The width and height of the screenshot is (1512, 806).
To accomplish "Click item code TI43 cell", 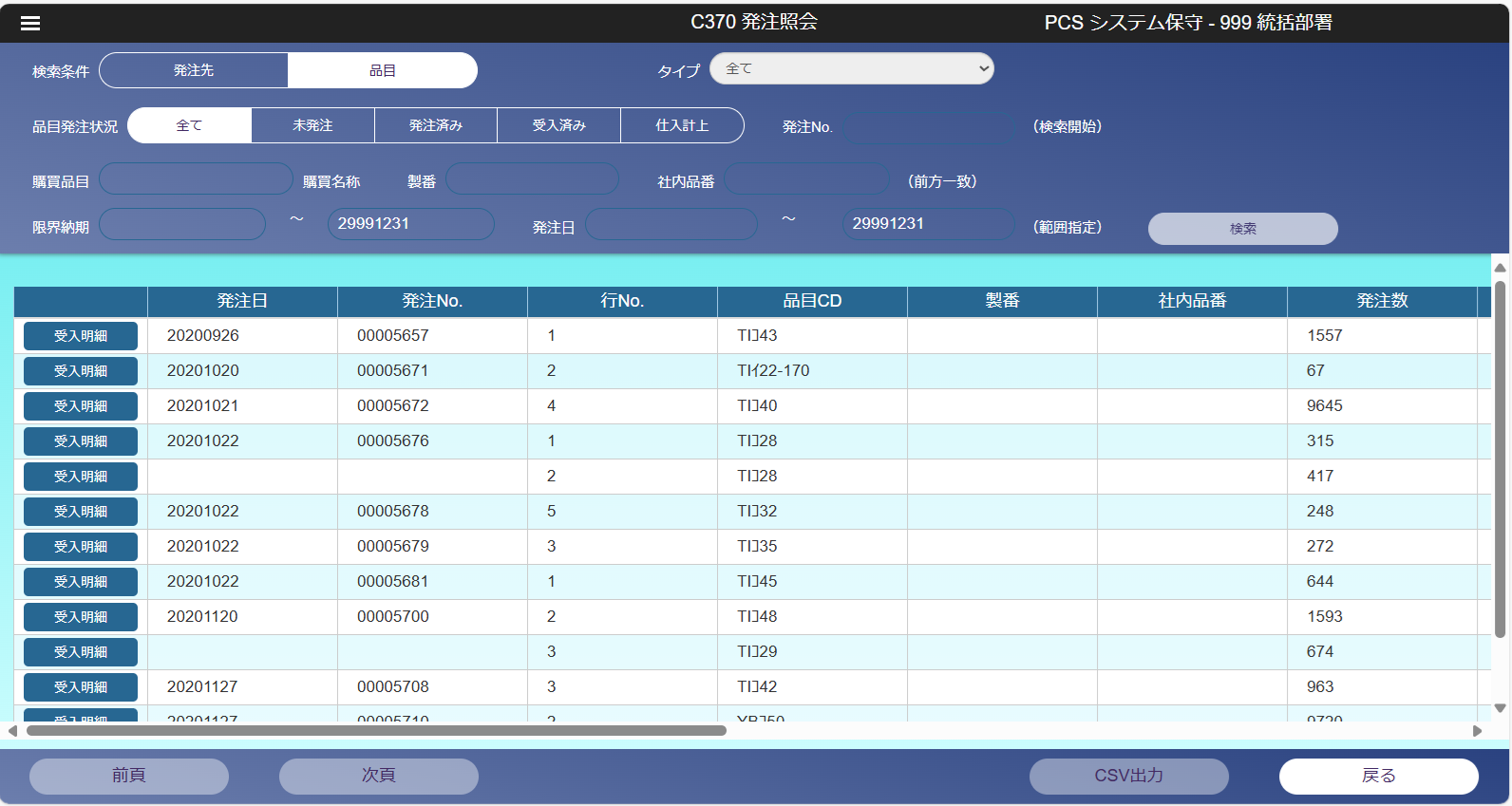I will [x=812, y=336].
